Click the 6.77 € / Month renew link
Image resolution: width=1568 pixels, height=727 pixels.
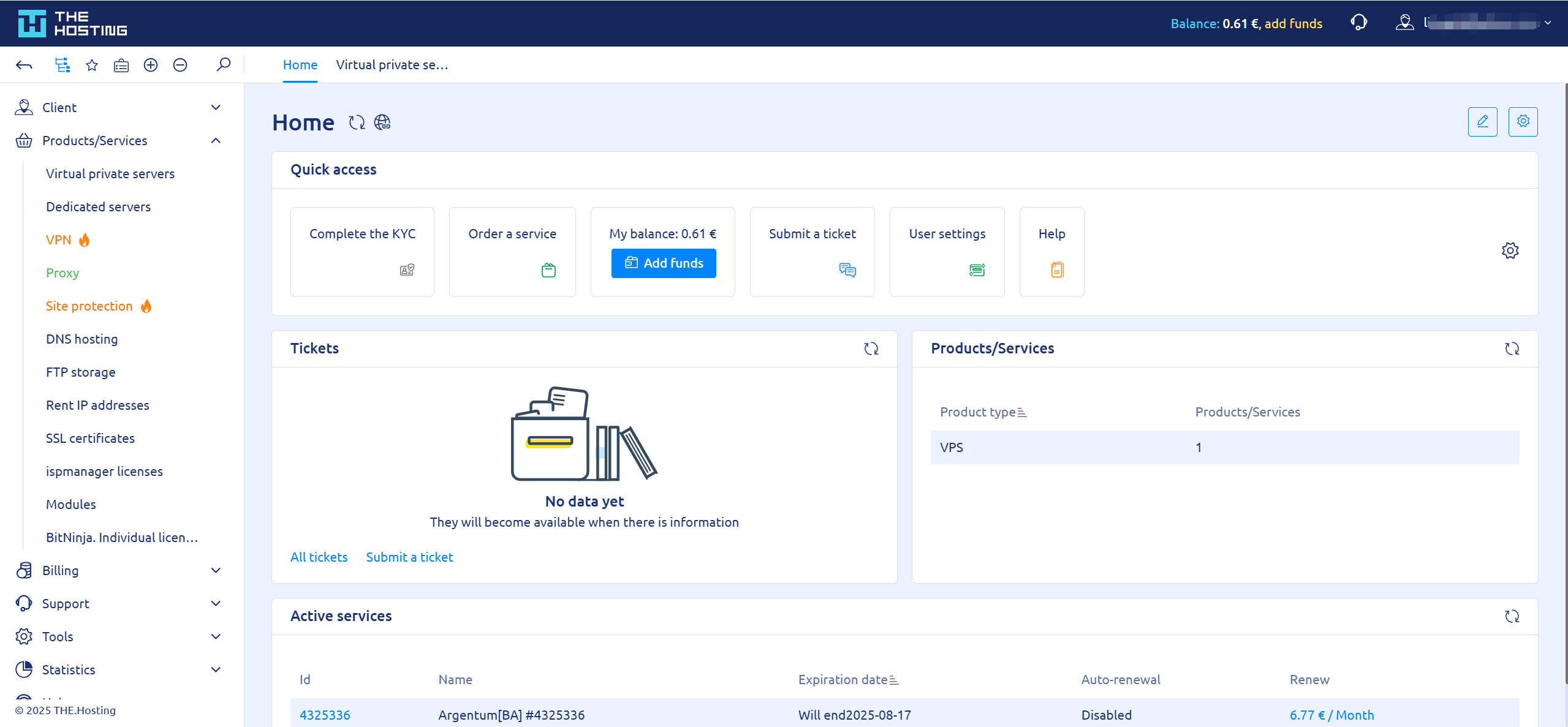[1331, 715]
